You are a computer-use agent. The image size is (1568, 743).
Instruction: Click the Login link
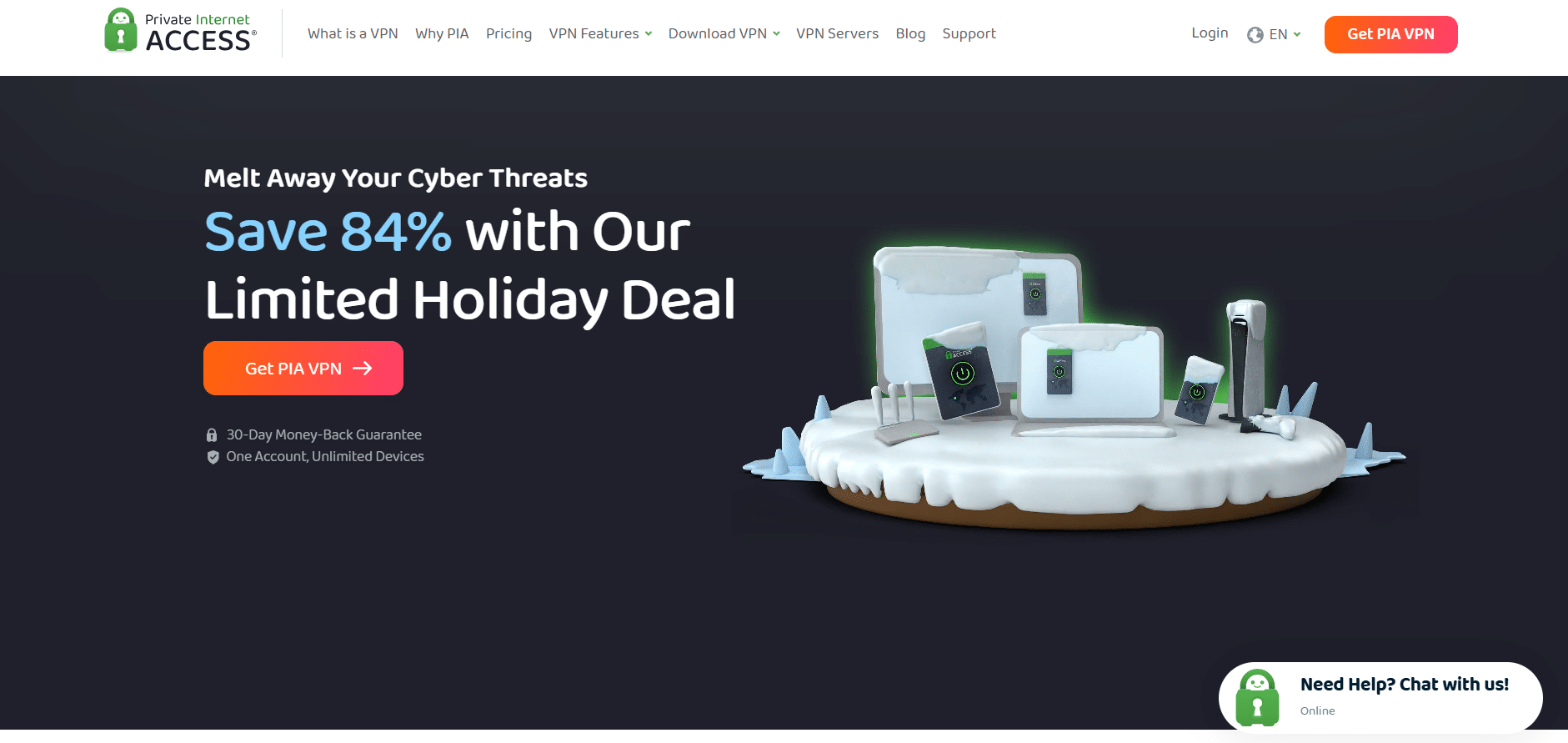coord(1210,33)
